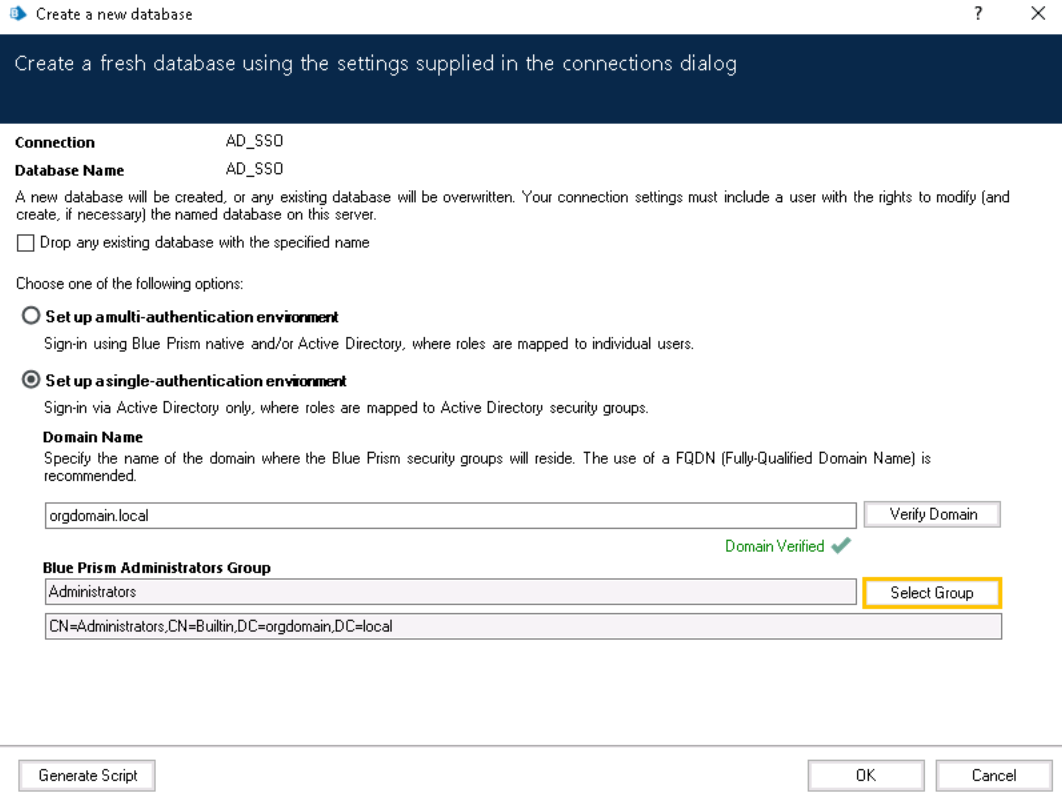The image size is (1062, 802).
Task: Click the green Domain Verified checkmark
Action: tap(841, 545)
